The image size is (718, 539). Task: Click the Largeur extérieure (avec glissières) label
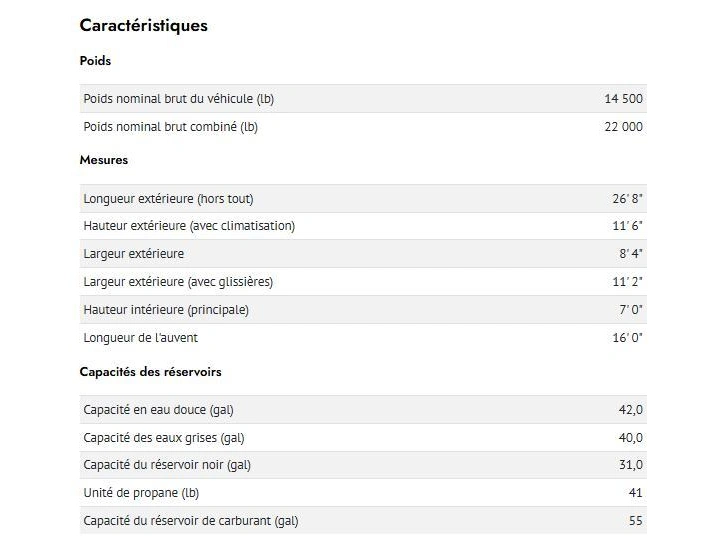click(178, 282)
